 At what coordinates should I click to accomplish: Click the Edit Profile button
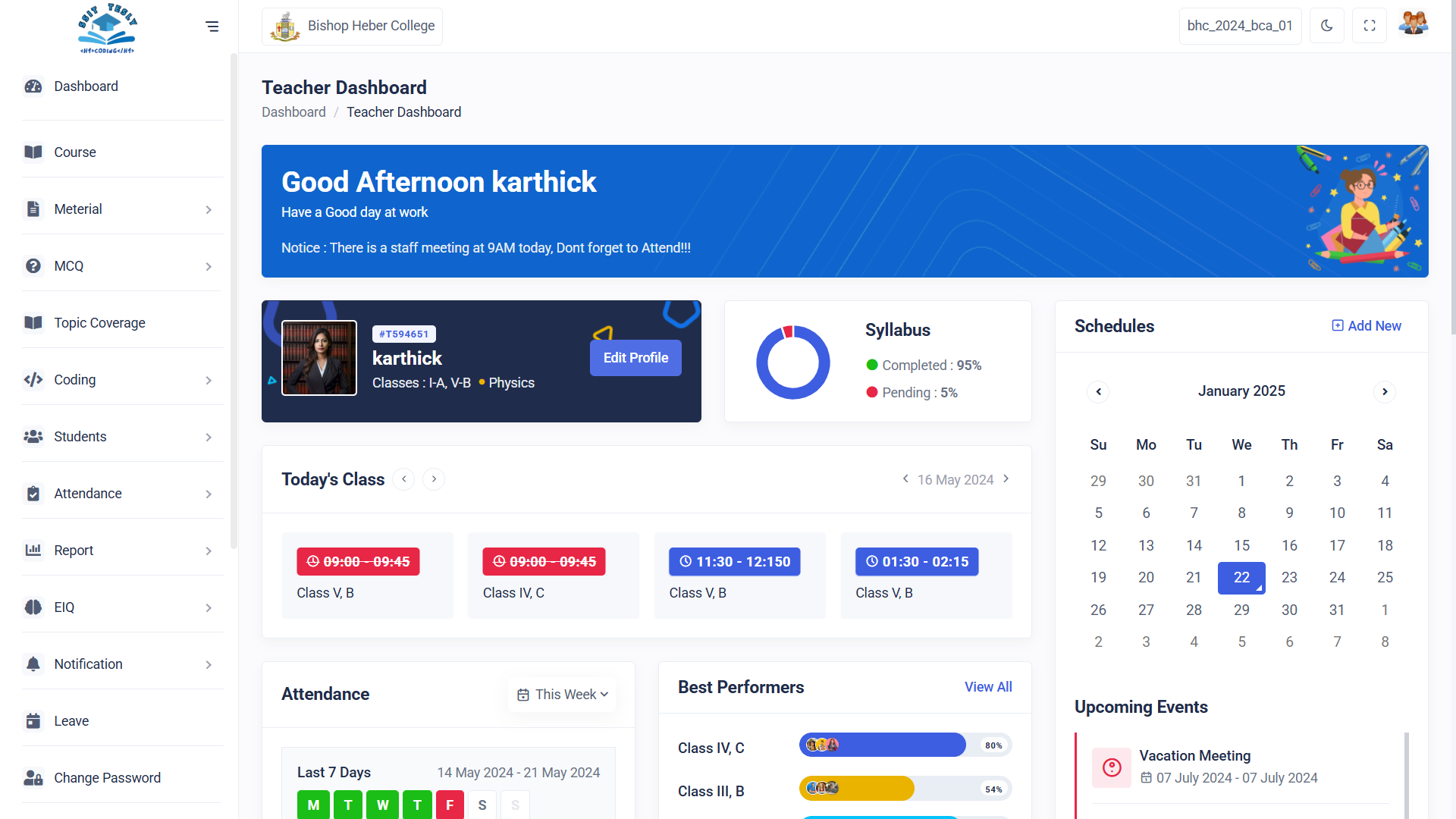point(635,358)
